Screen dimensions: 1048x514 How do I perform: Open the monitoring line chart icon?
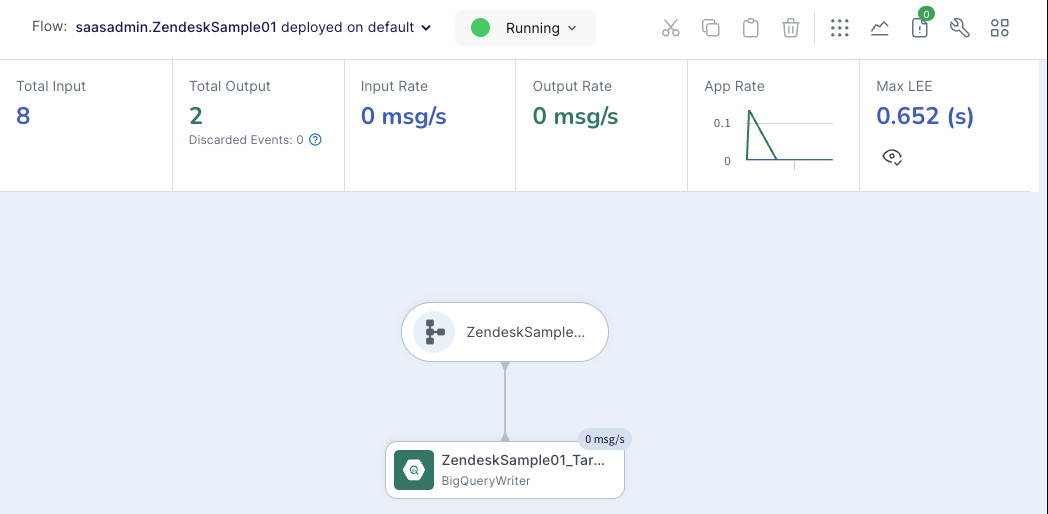tap(880, 28)
